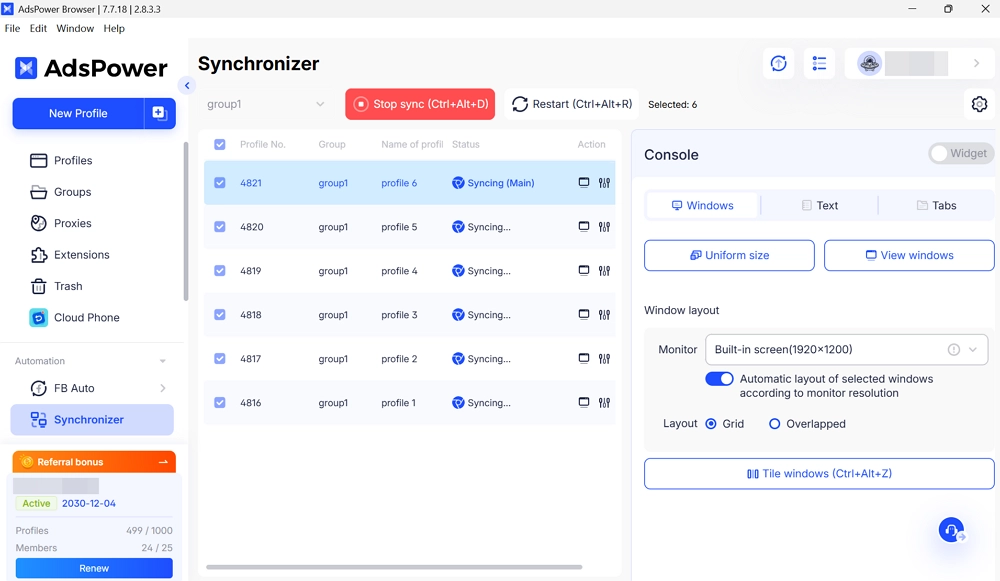Viewport: 1000px width, 581px height.
Task: Open the task list icon in header
Action: tap(819, 64)
